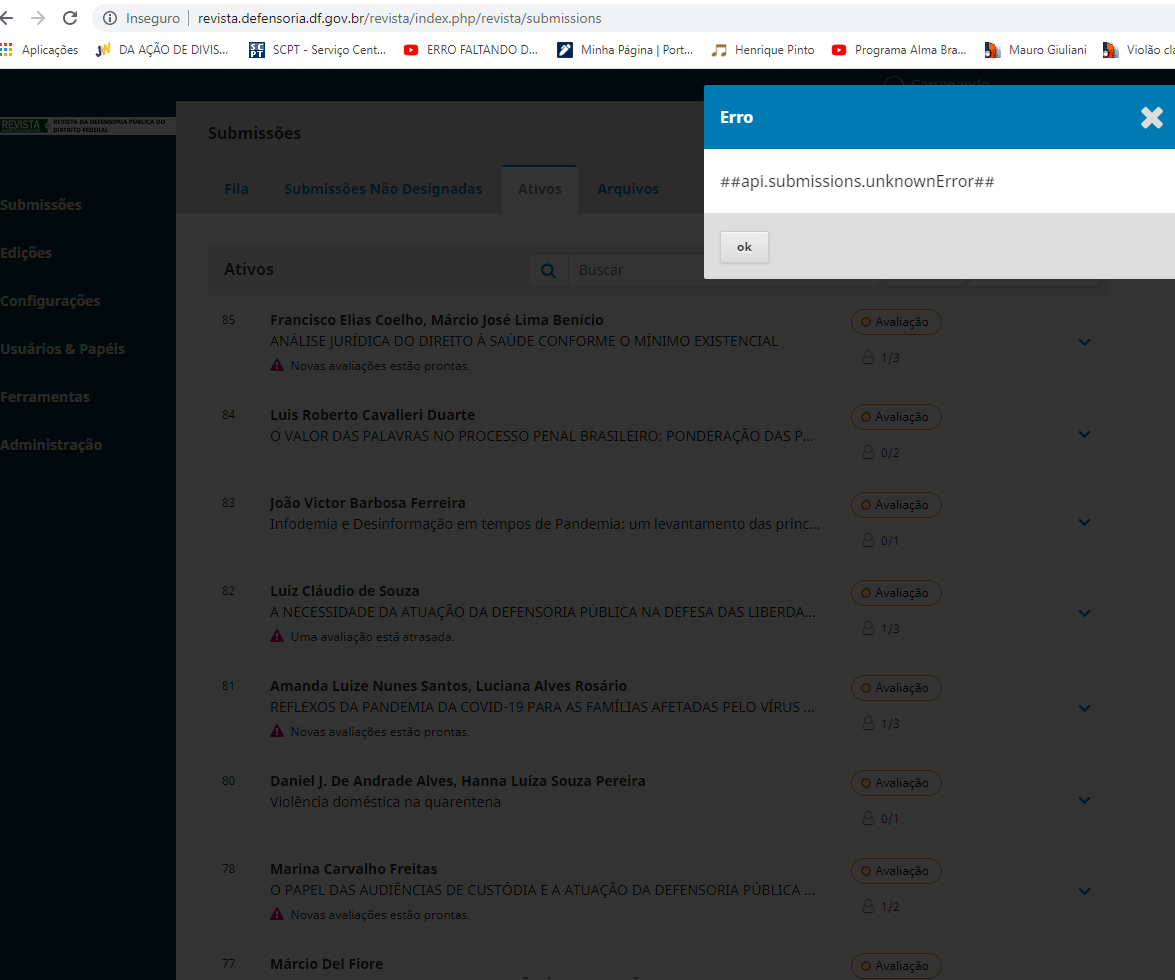Expand submission 80 Violência doméstica chevron
This screenshot has height=980, width=1175.
point(1084,800)
